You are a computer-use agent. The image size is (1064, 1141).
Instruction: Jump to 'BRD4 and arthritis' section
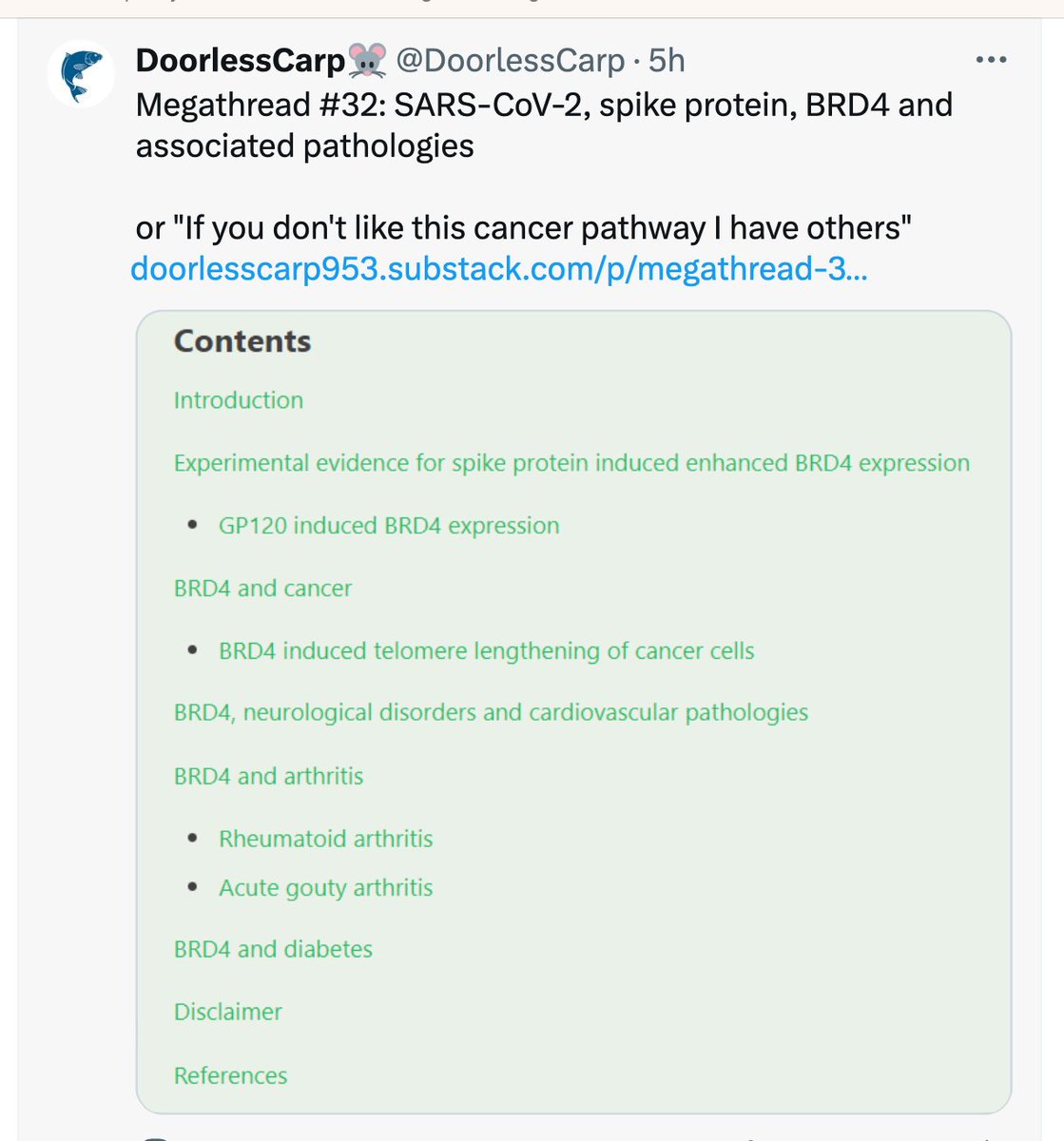point(268,776)
